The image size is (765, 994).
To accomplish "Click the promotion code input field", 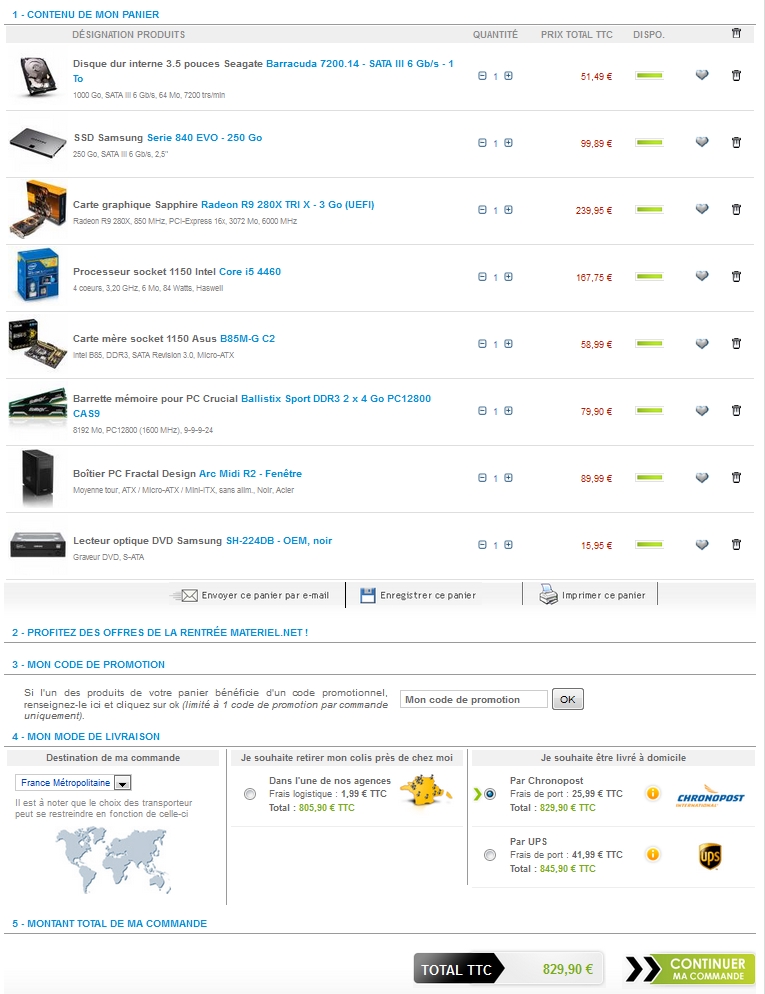I will (x=473, y=699).
